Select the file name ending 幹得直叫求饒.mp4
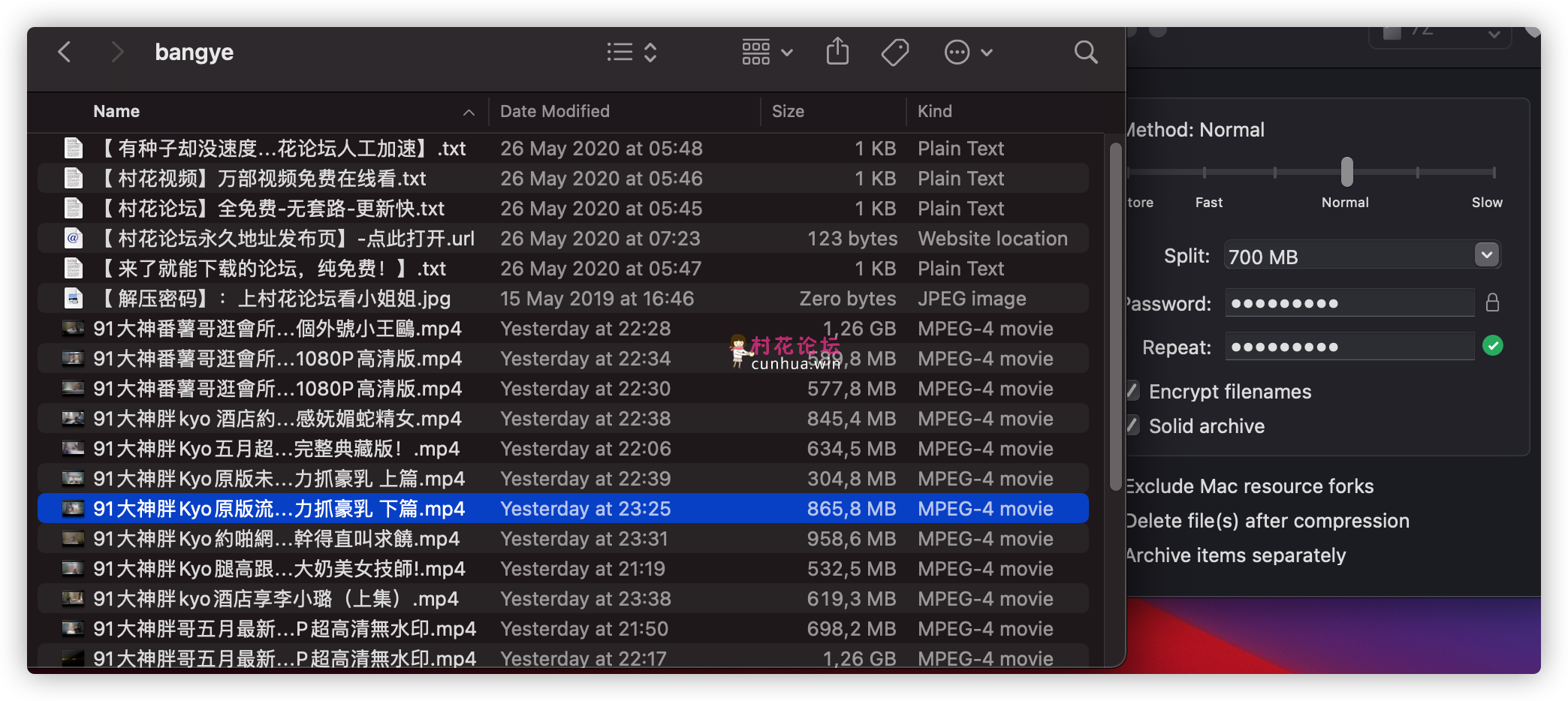This screenshot has height=701, width=1568. click(x=276, y=539)
